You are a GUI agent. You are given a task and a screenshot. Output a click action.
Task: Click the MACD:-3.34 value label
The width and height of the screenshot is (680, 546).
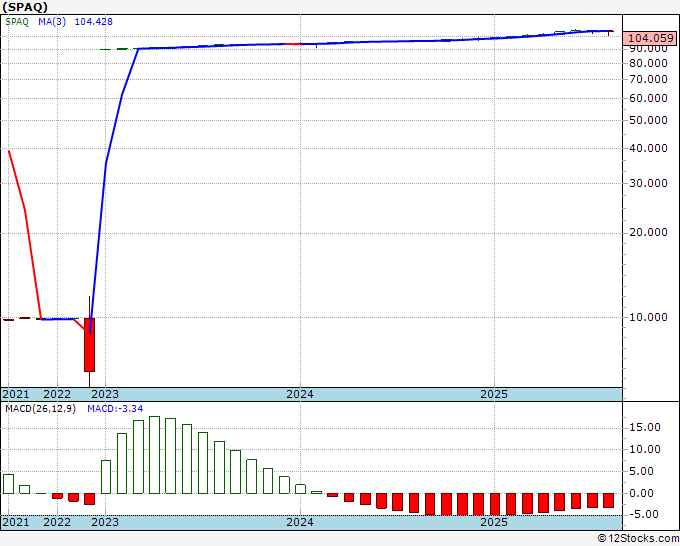115,409
